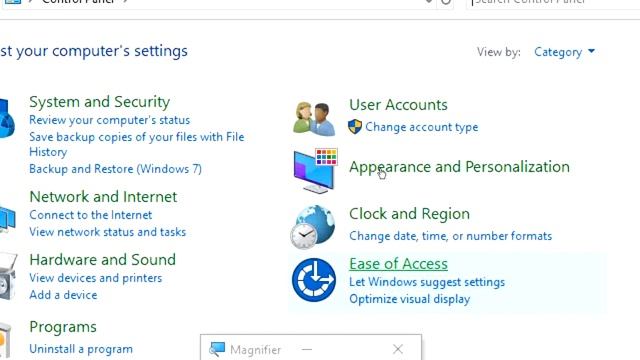
Task: Select Uninstall a program
Action: pyautogui.click(x=81, y=349)
